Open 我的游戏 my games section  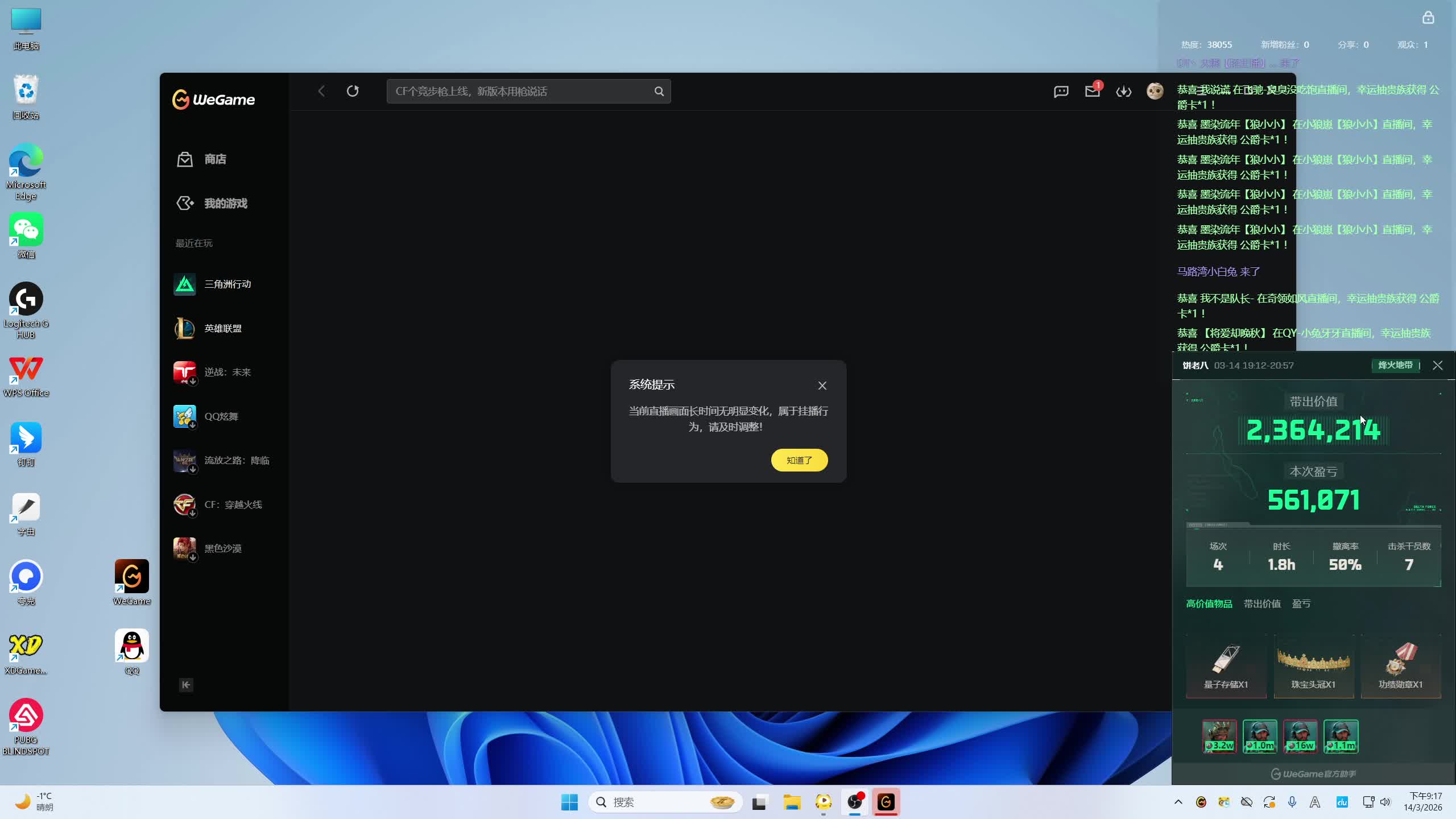click(x=225, y=203)
